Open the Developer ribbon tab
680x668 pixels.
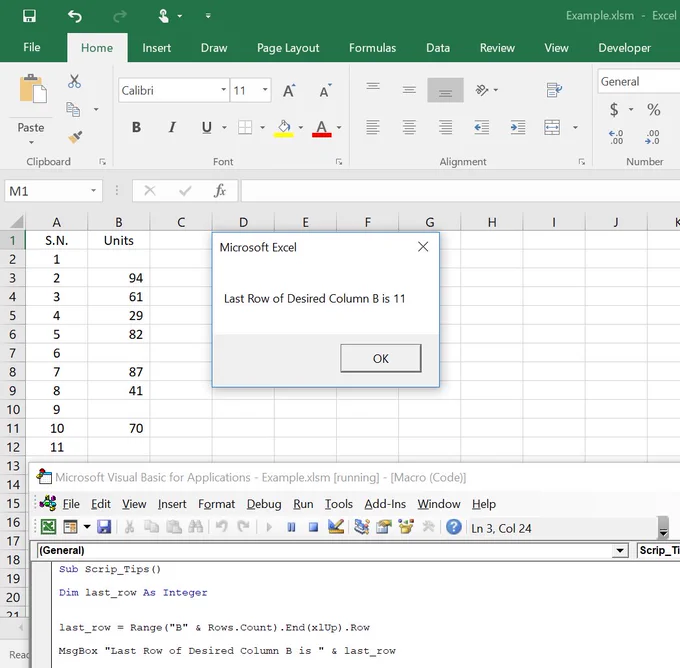pos(624,48)
